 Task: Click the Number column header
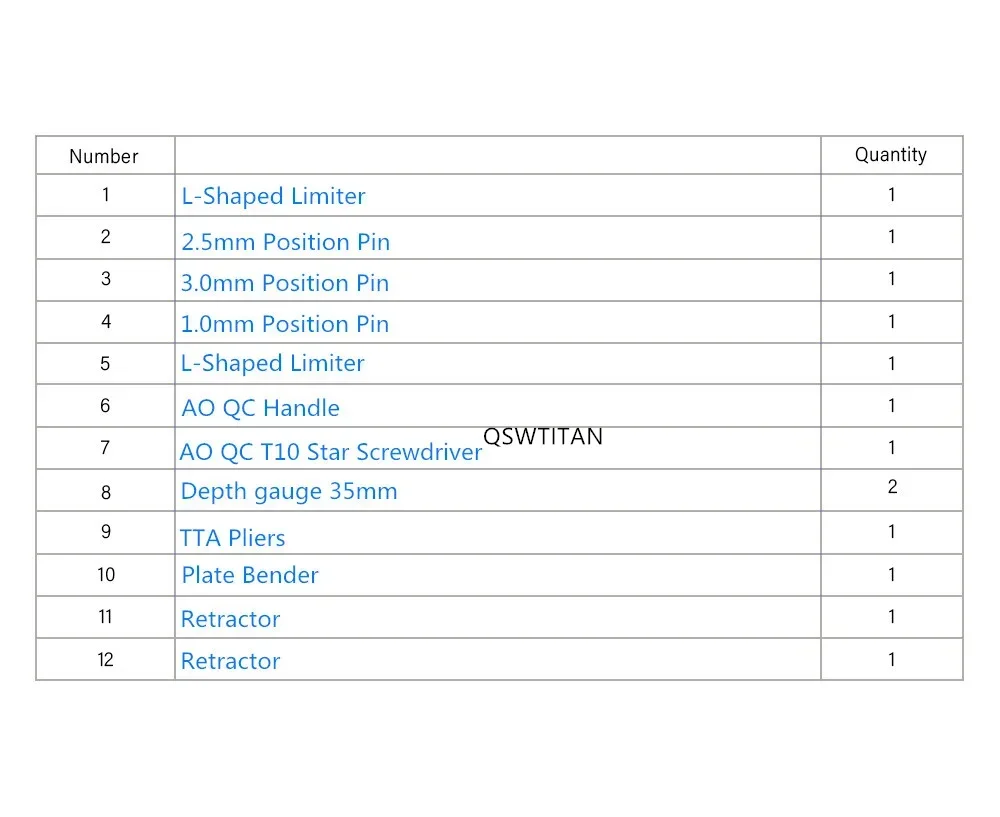click(x=104, y=156)
